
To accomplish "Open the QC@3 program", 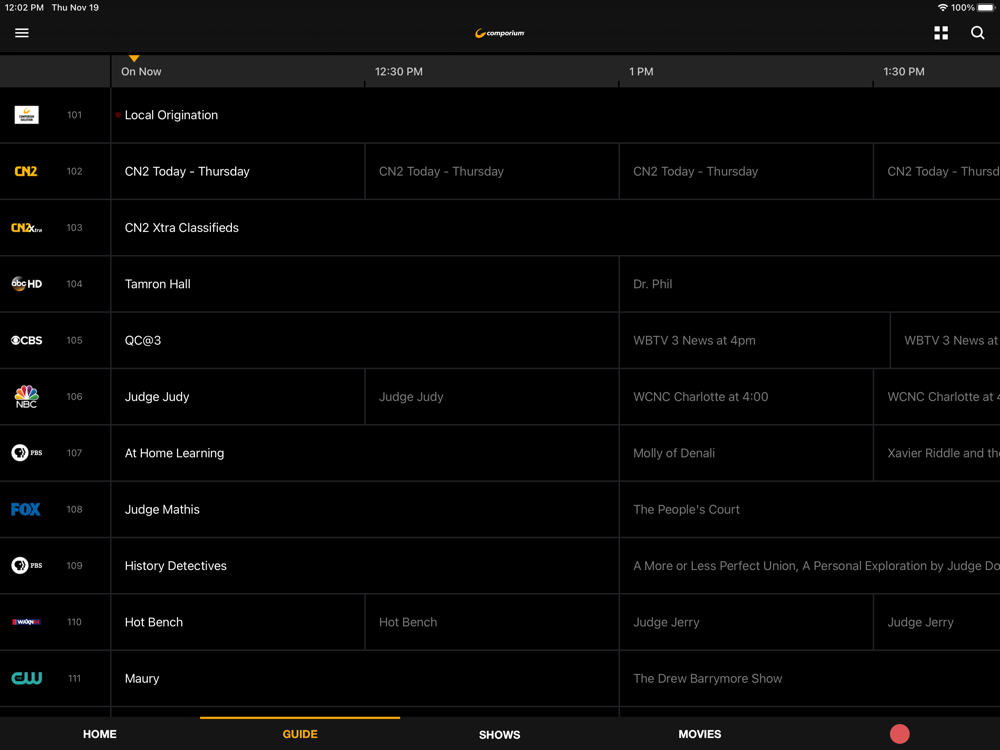I will [365, 340].
